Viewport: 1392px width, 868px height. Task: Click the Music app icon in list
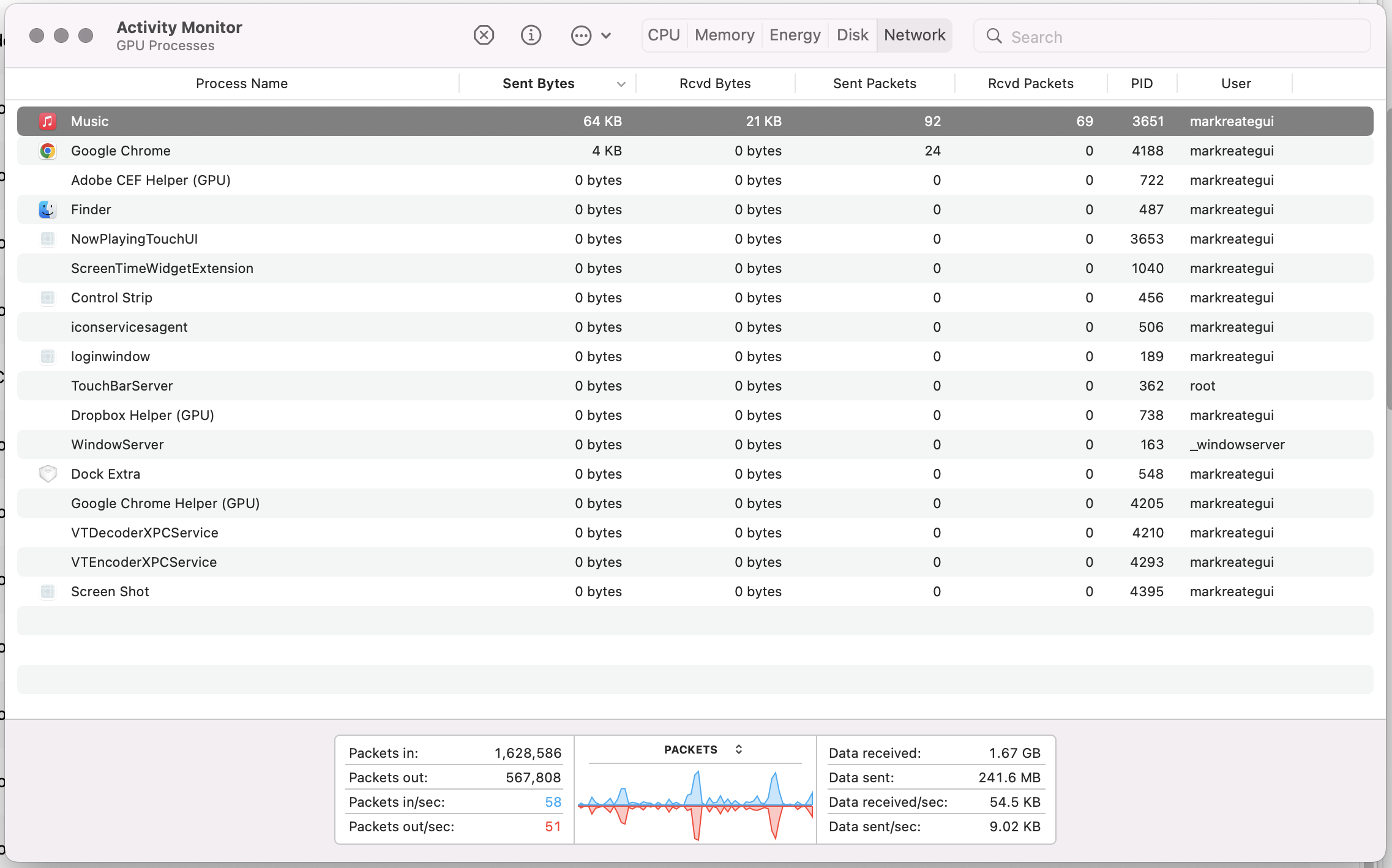[48, 121]
